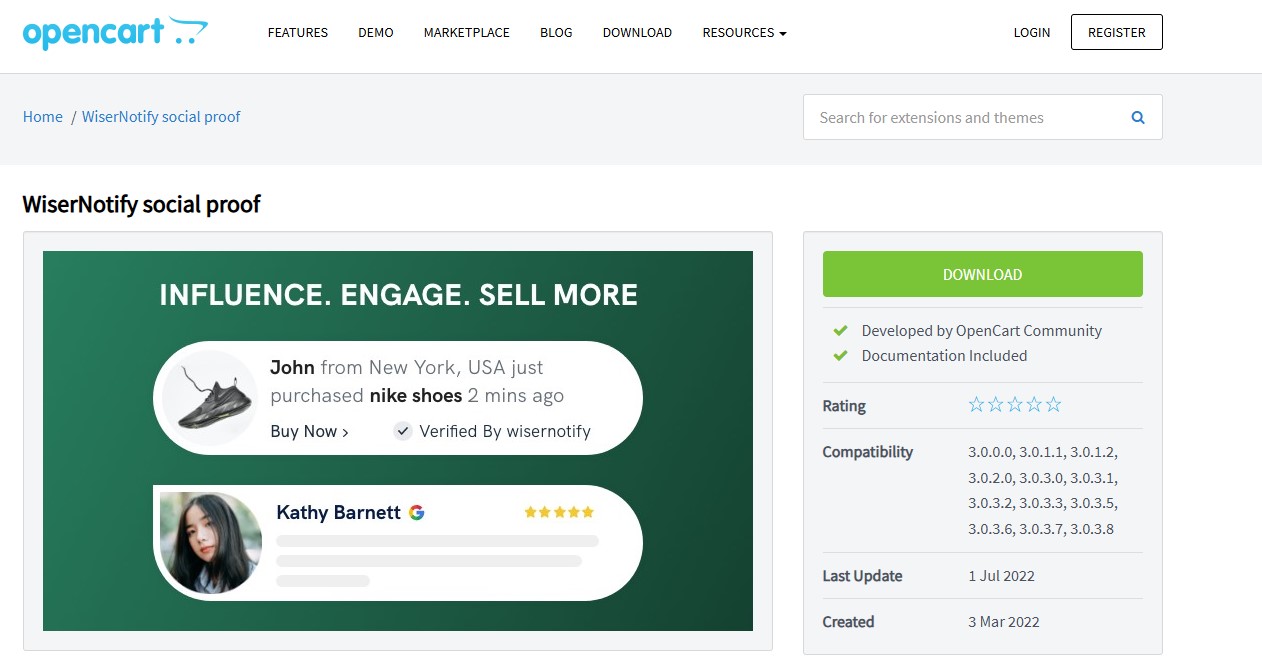Go to Home breadcrumb link
Image resolution: width=1262 pixels, height=665 pixels.
coord(43,117)
